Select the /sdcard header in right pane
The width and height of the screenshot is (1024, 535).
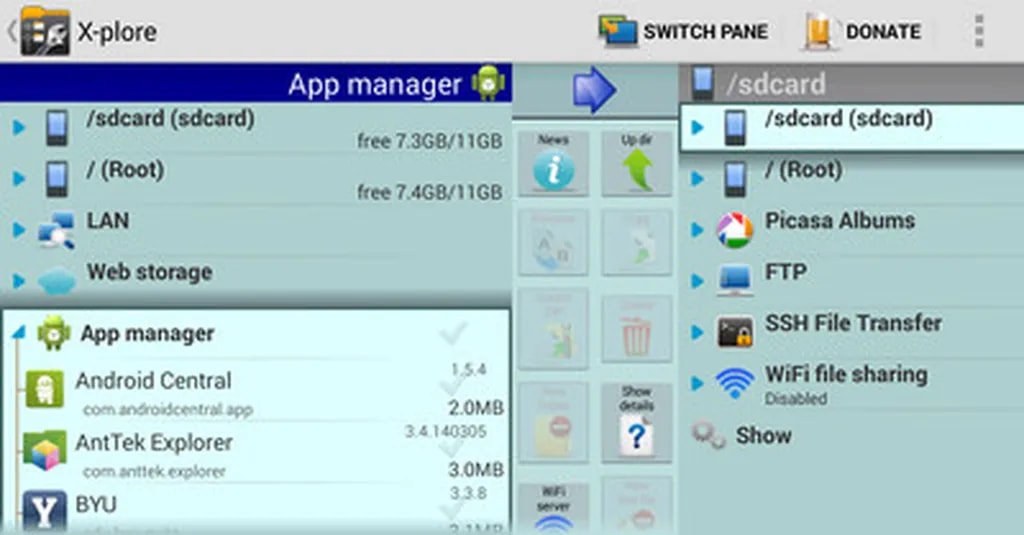[776, 84]
